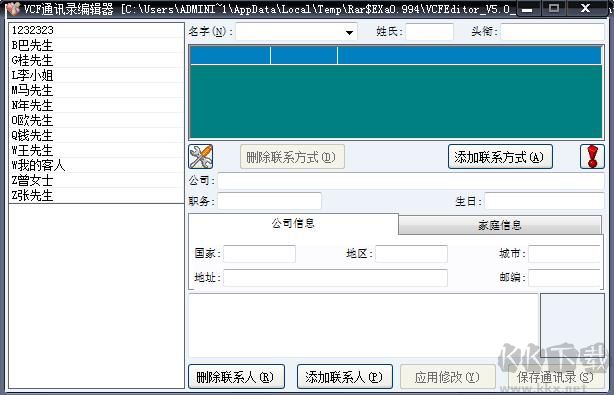
Task: Focus the 邮编 input field
Action: 564,278
